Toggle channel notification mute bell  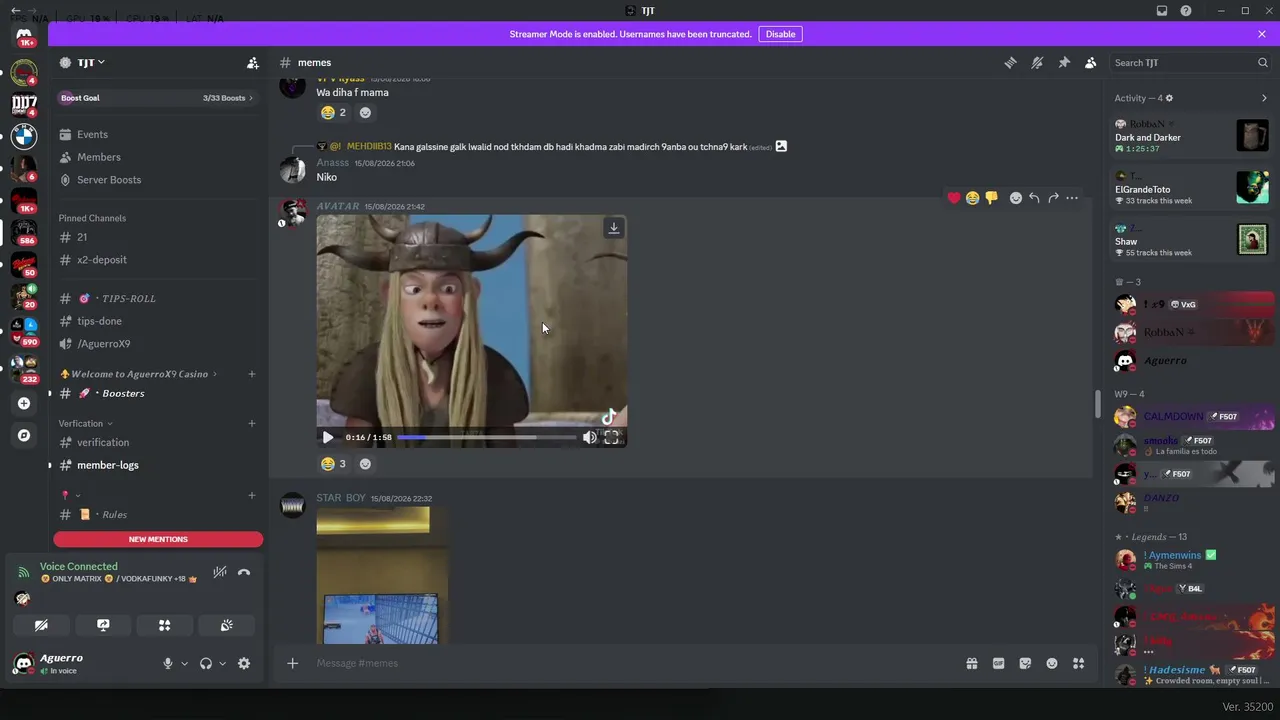point(1037,63)
